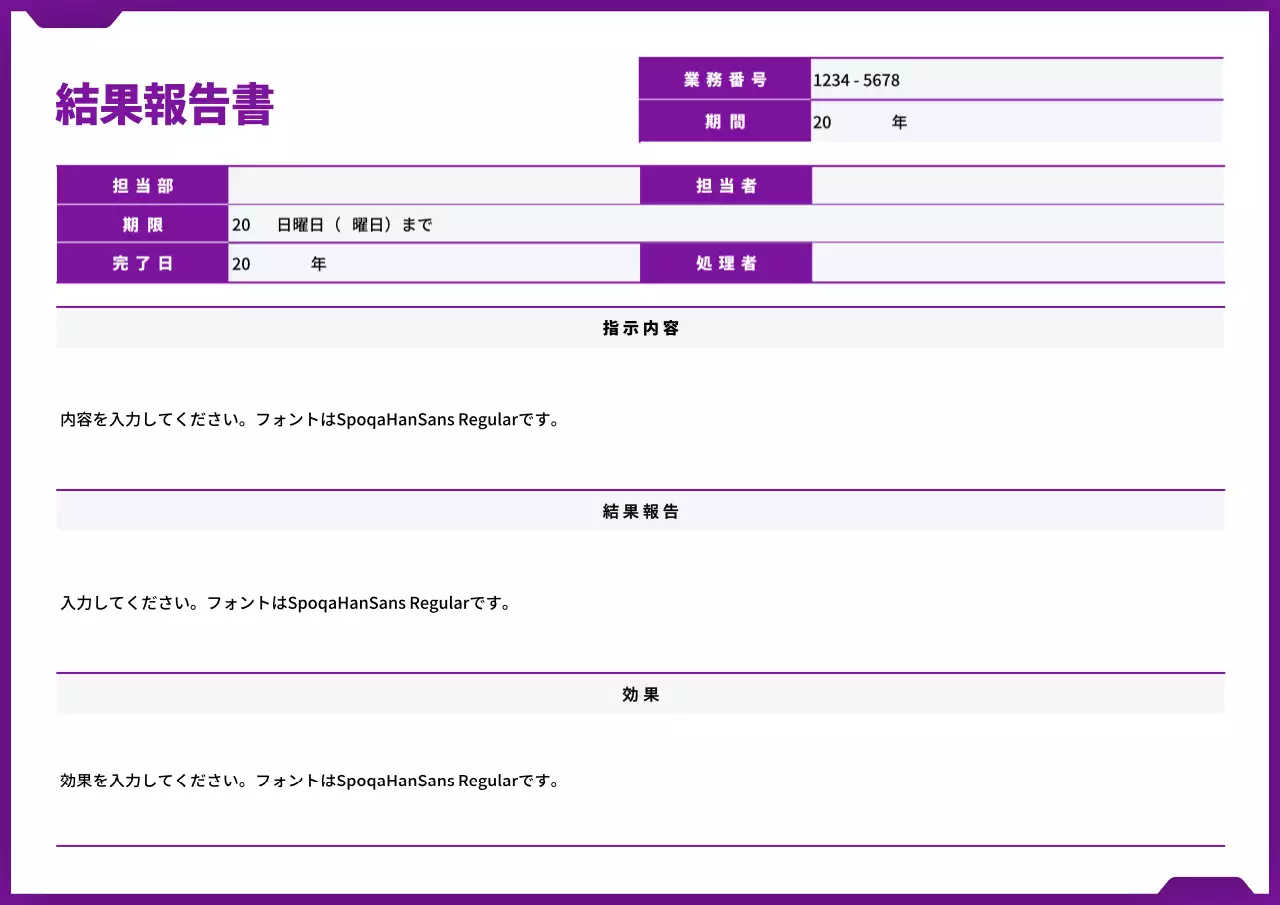Select the 担当者 label cell

click(x=726, y=186)
